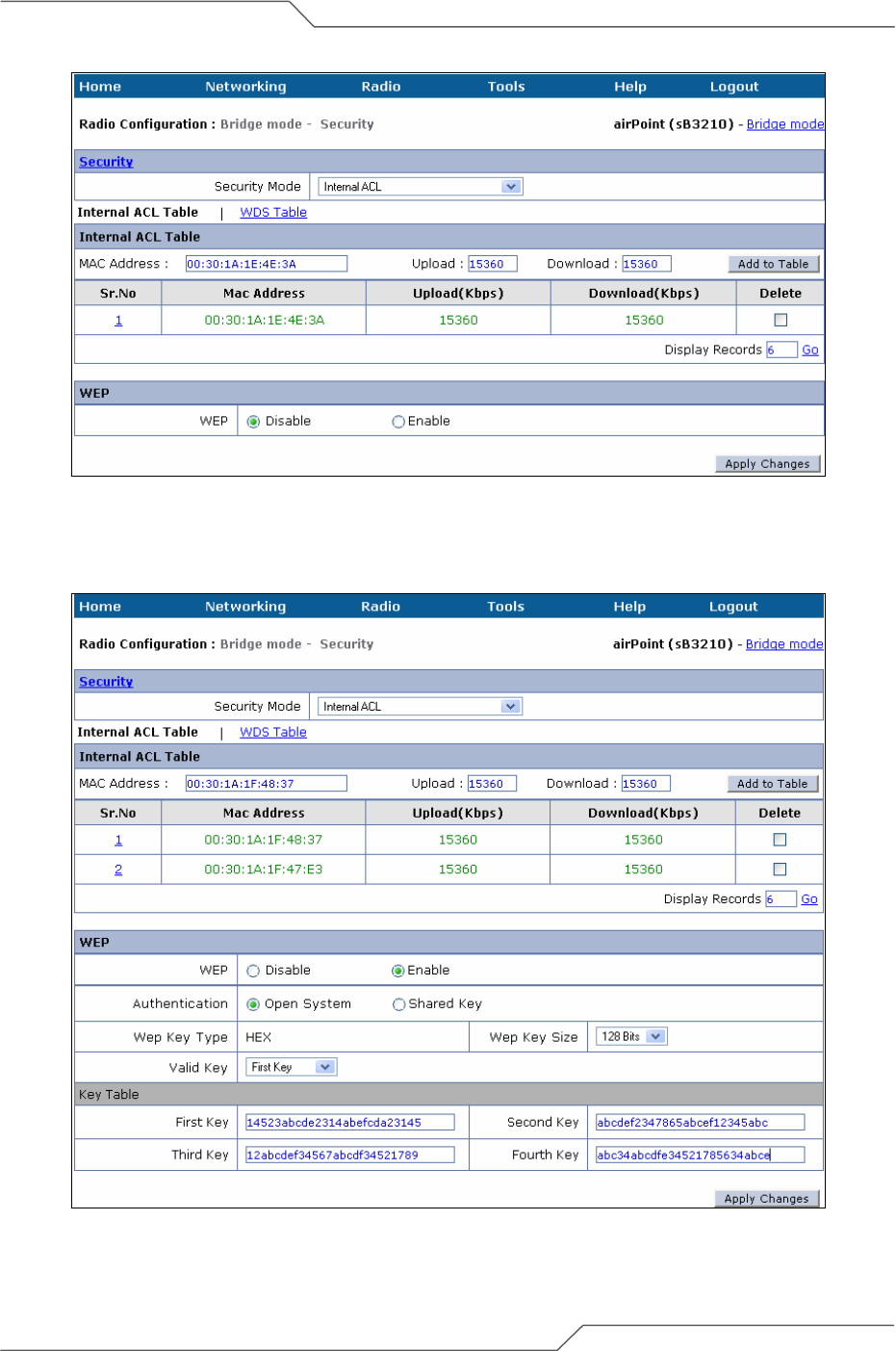896x1351 pixels.
Task: Check Delete box for 00:30:1A:1F:47:E3
Action: [x=780, y=869]
